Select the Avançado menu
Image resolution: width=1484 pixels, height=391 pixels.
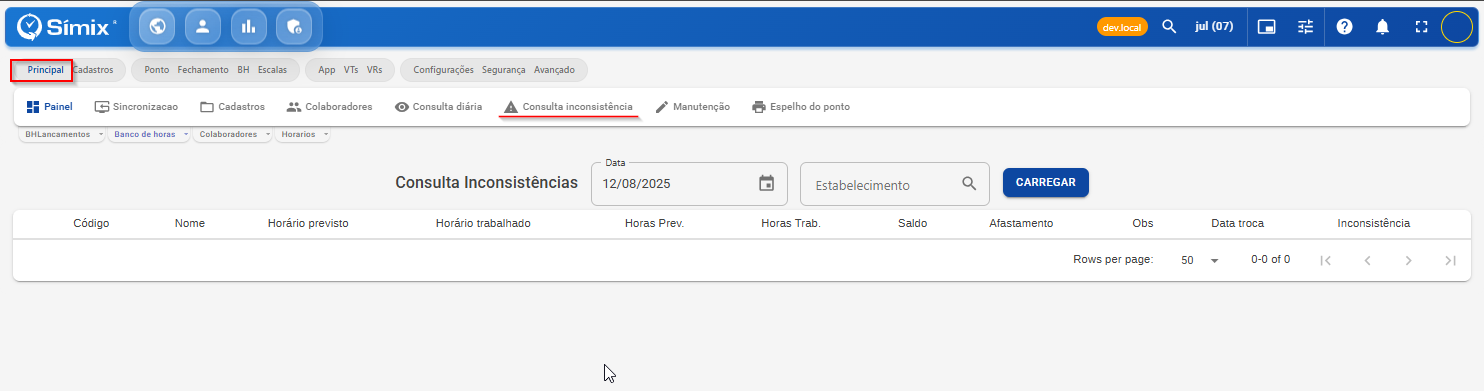coord(554,70)
